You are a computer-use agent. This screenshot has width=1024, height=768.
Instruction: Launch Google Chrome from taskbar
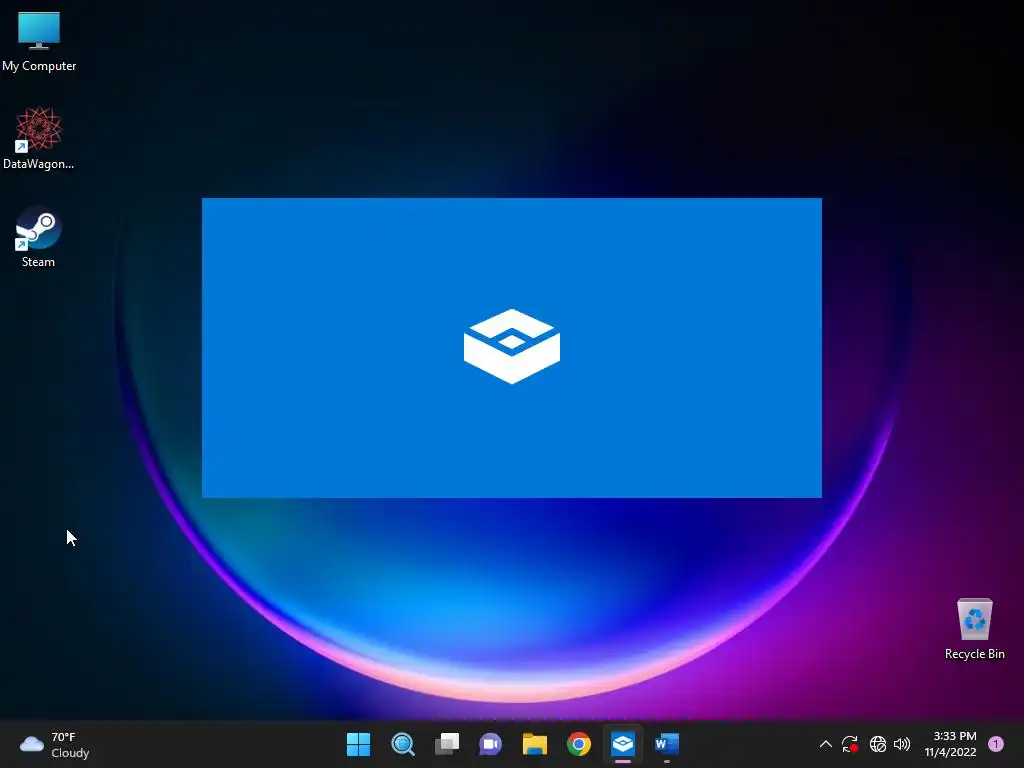[x=579, y=744]
